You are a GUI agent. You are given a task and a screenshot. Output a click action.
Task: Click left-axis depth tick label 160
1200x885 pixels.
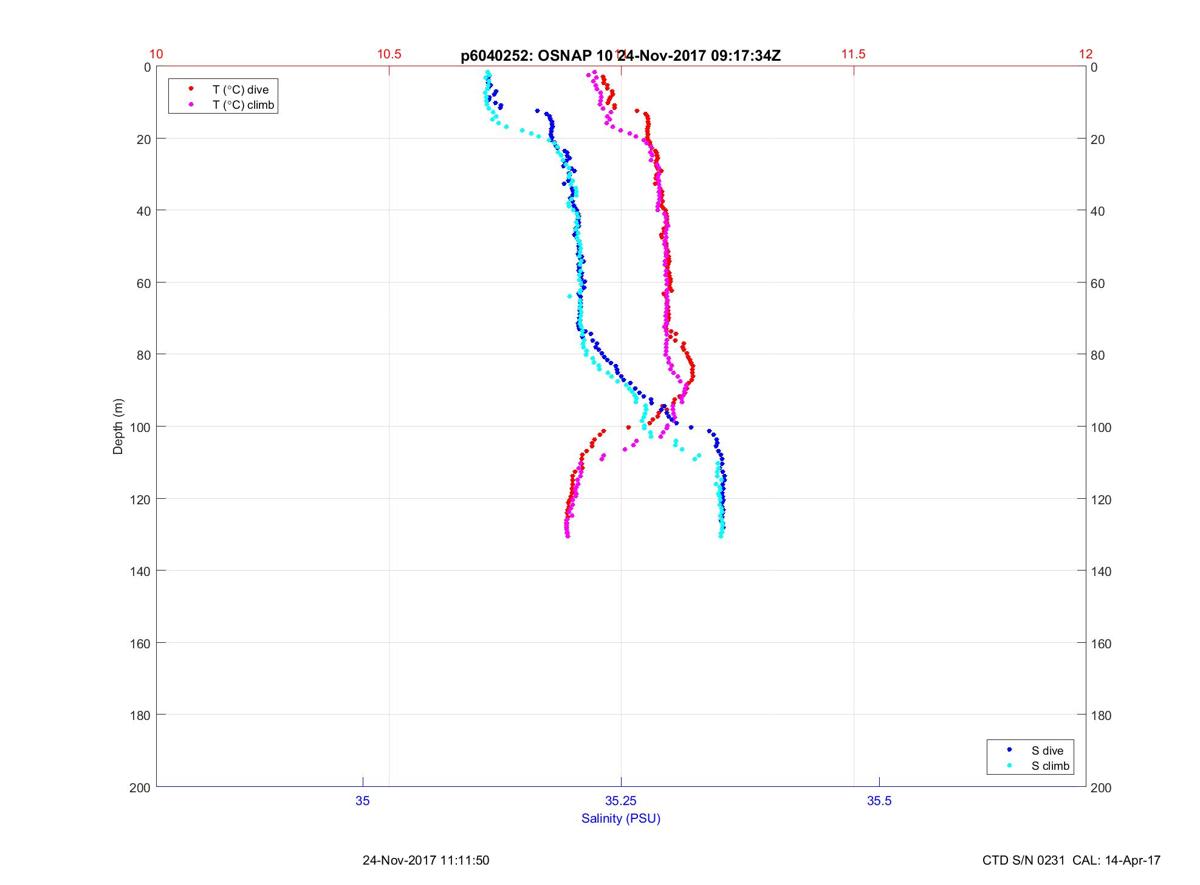pyautogui.click(x=141, y=643)
